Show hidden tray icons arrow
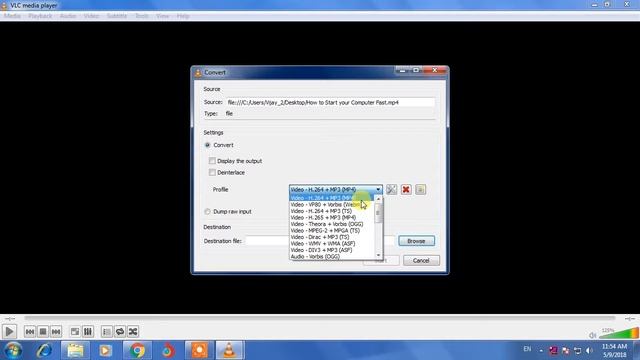Screen dimensions: 640x360 coord(541,351)
